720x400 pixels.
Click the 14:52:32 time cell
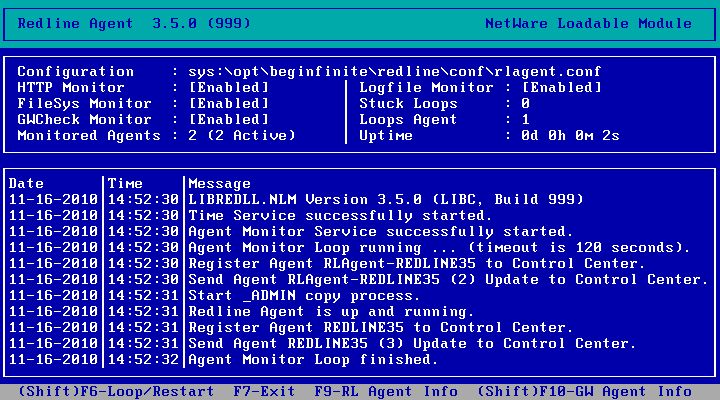143,360
